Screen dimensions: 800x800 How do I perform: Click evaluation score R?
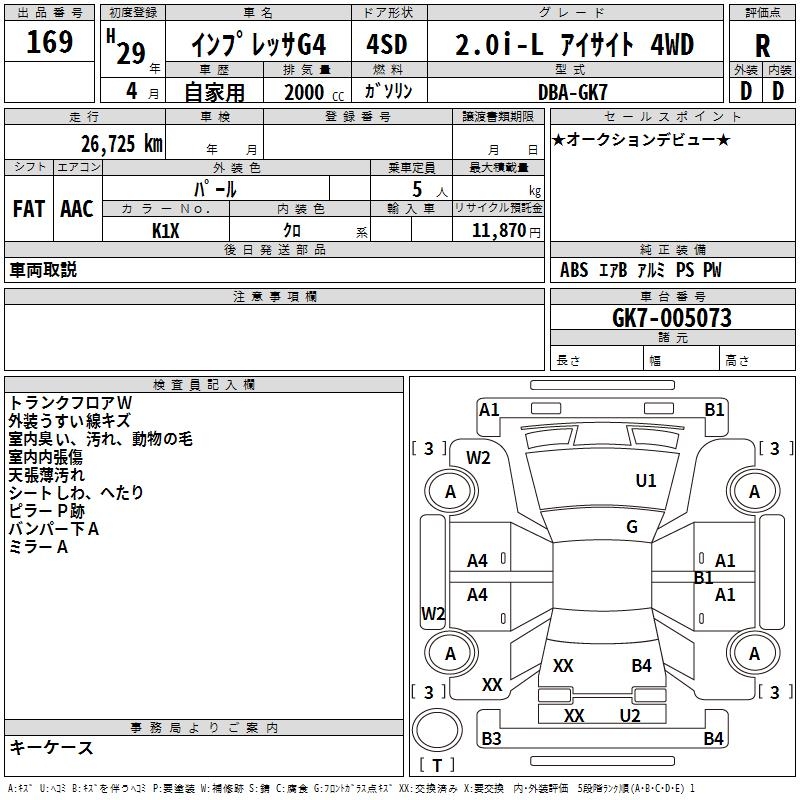click(762, 46)
